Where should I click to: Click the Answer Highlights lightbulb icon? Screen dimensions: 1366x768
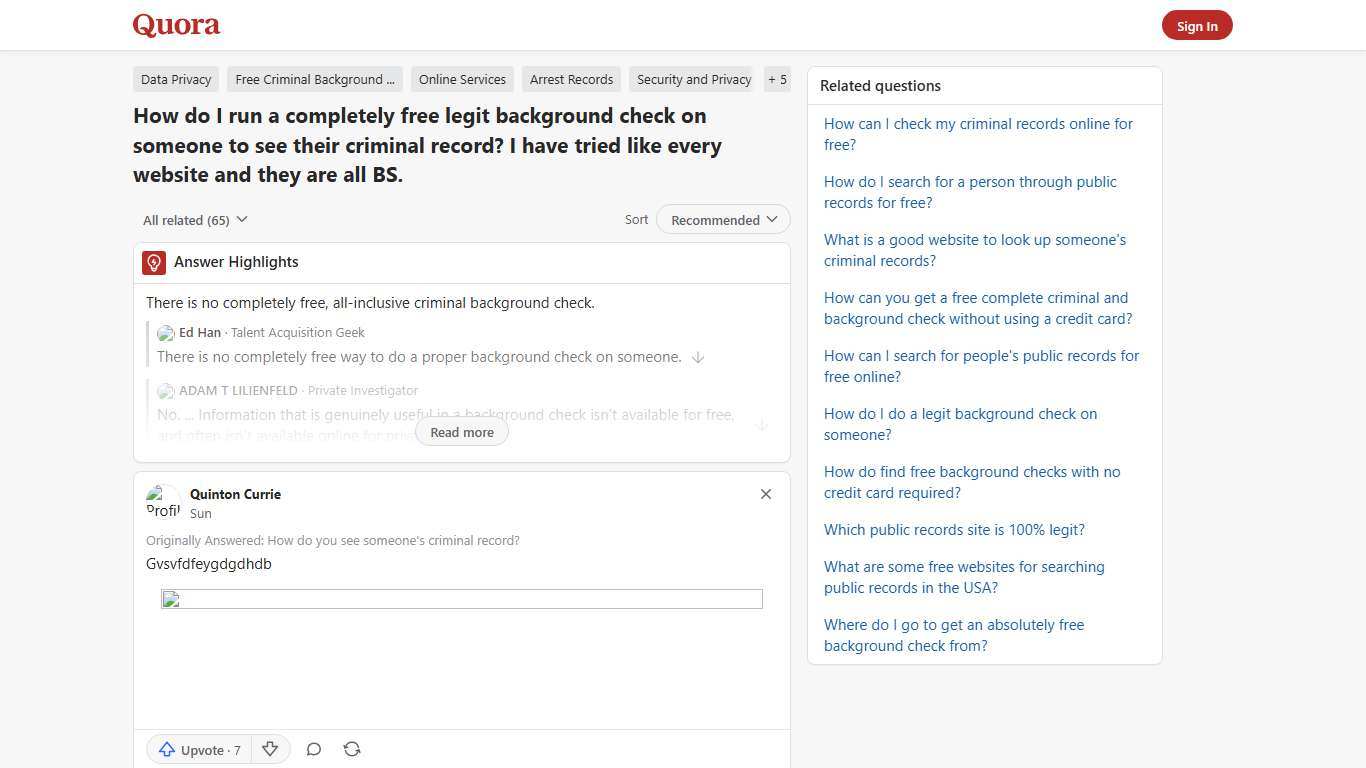click(153, 262)
